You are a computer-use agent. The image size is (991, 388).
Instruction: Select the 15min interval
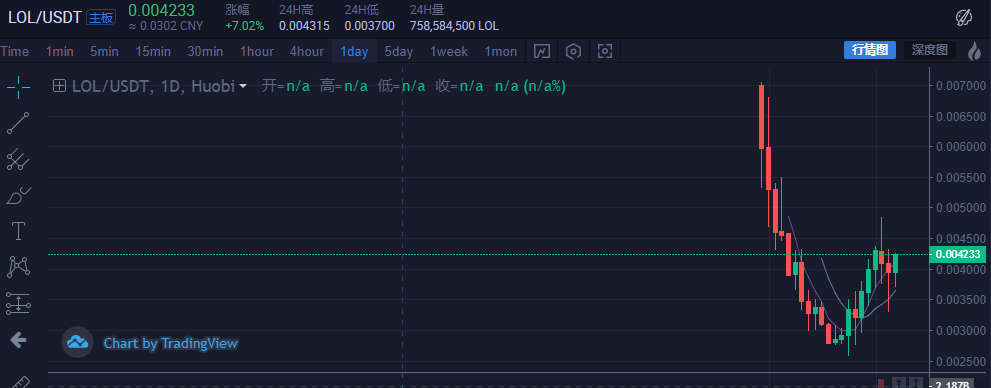click(x=153, y=52)
